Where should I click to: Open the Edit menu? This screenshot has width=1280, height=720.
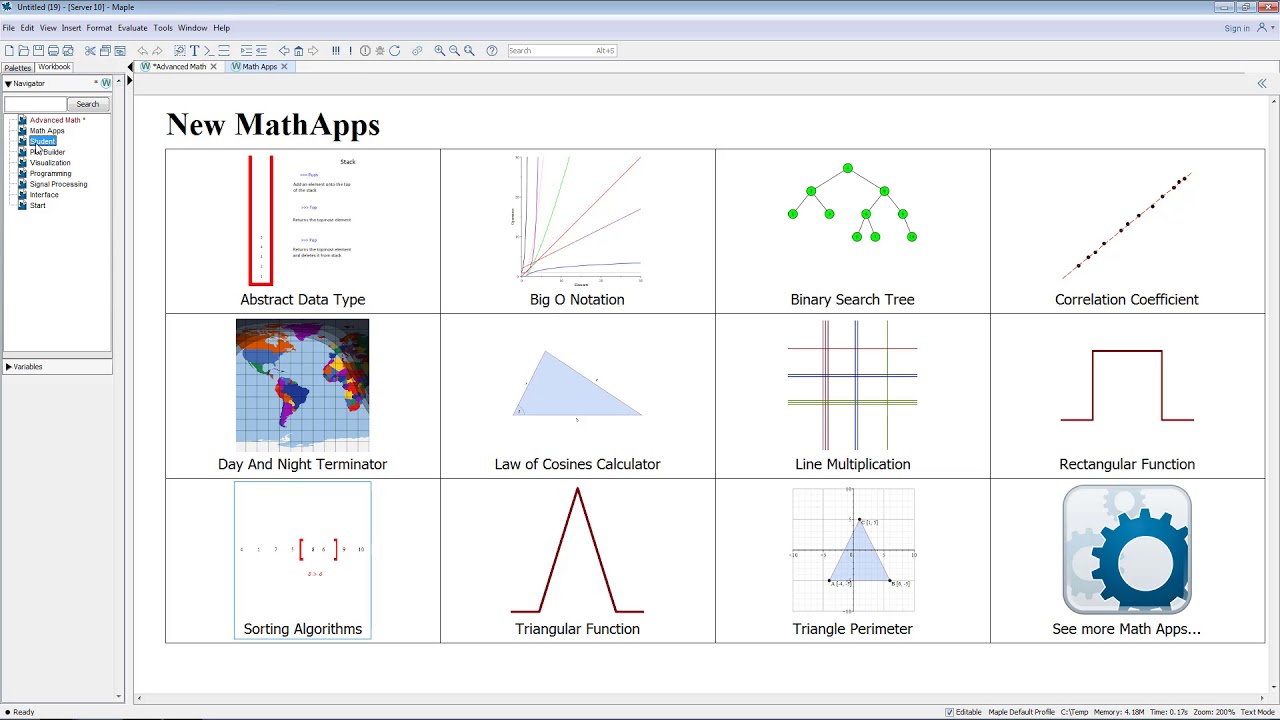click(x=27, y=28)
